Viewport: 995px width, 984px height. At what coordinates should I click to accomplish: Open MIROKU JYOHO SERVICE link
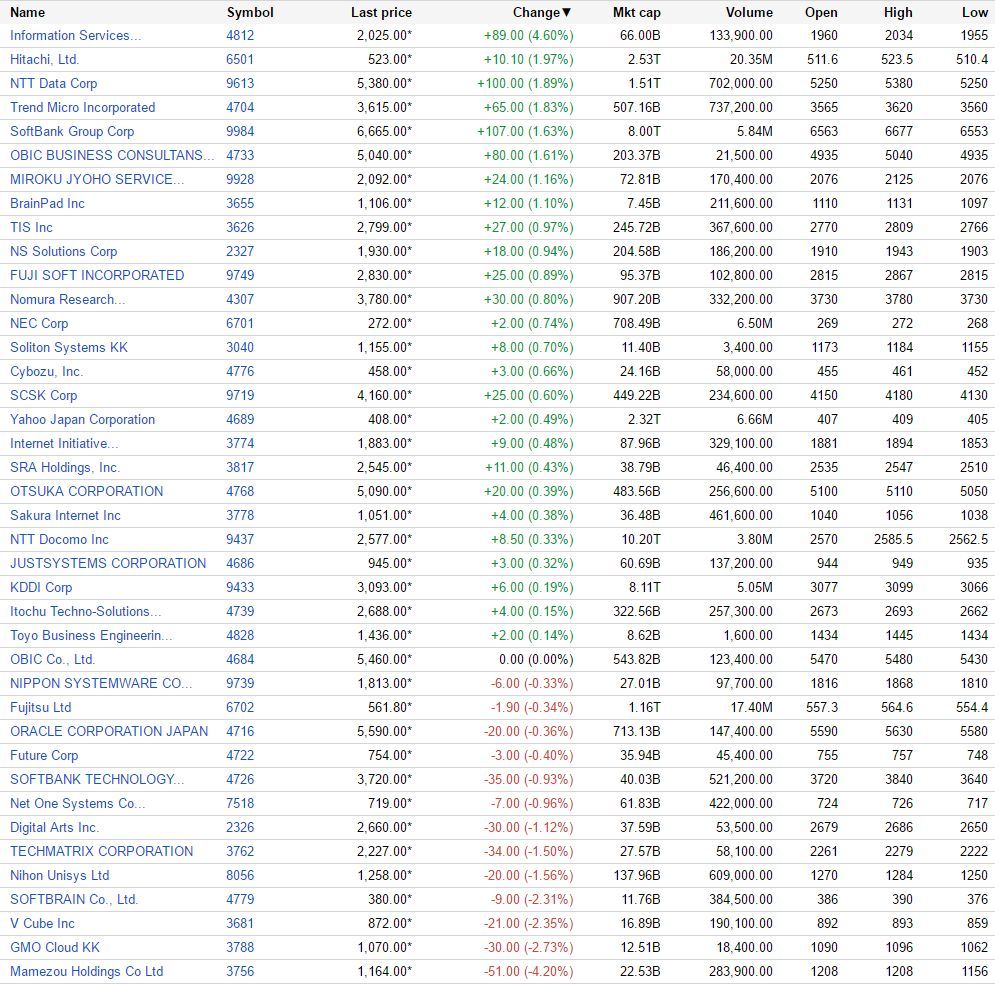97,180
